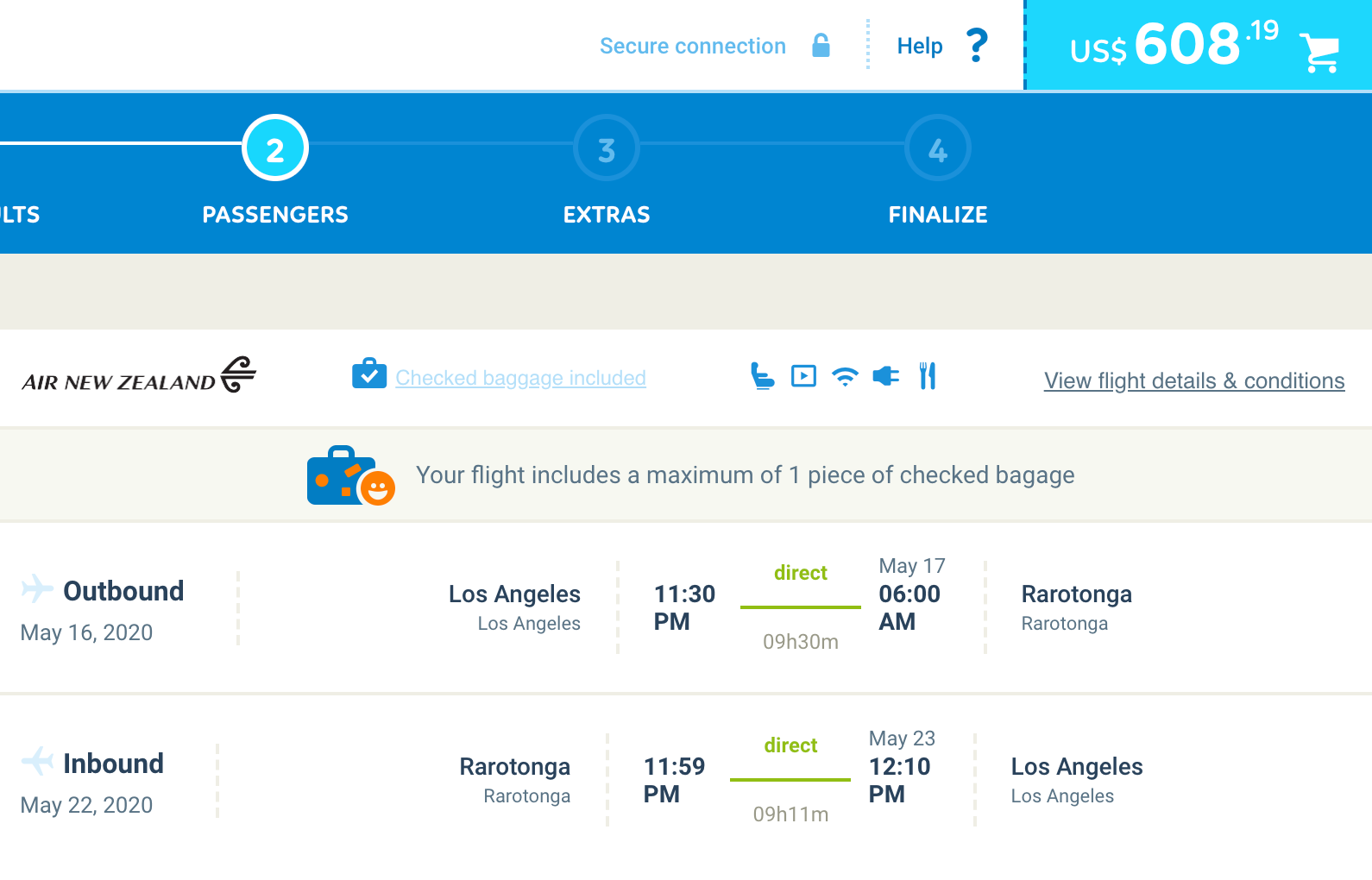Open the Checked baggage included link
The image size is (1372, 880).
tap(520, 378)
